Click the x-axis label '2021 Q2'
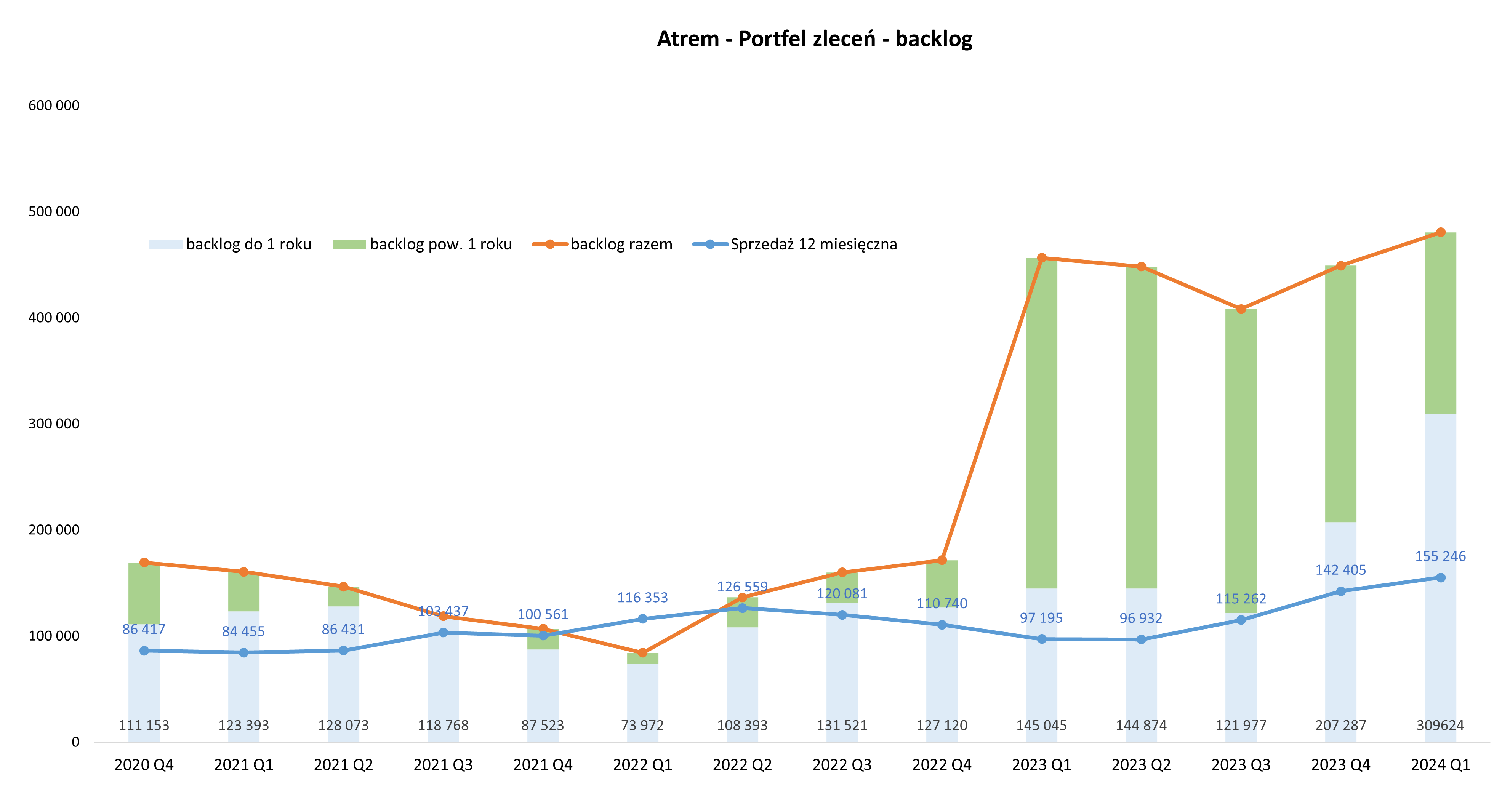 point(343,765)
